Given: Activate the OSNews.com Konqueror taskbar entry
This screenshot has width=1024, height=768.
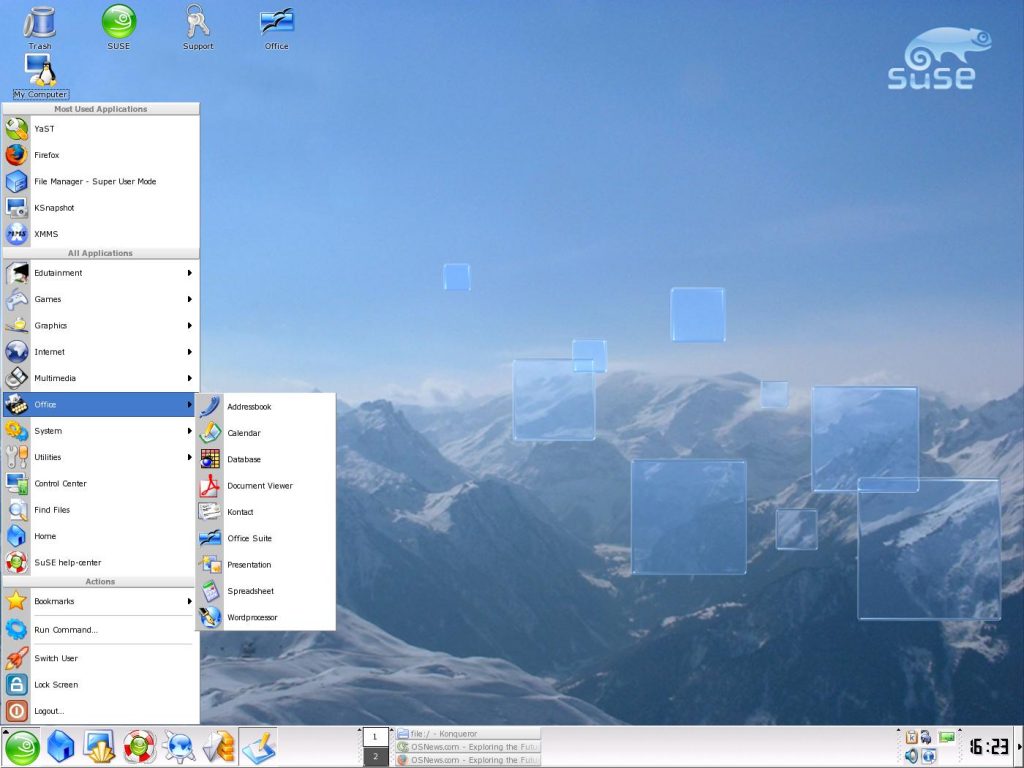Looking at the screenshot, I should coord(470,746).
